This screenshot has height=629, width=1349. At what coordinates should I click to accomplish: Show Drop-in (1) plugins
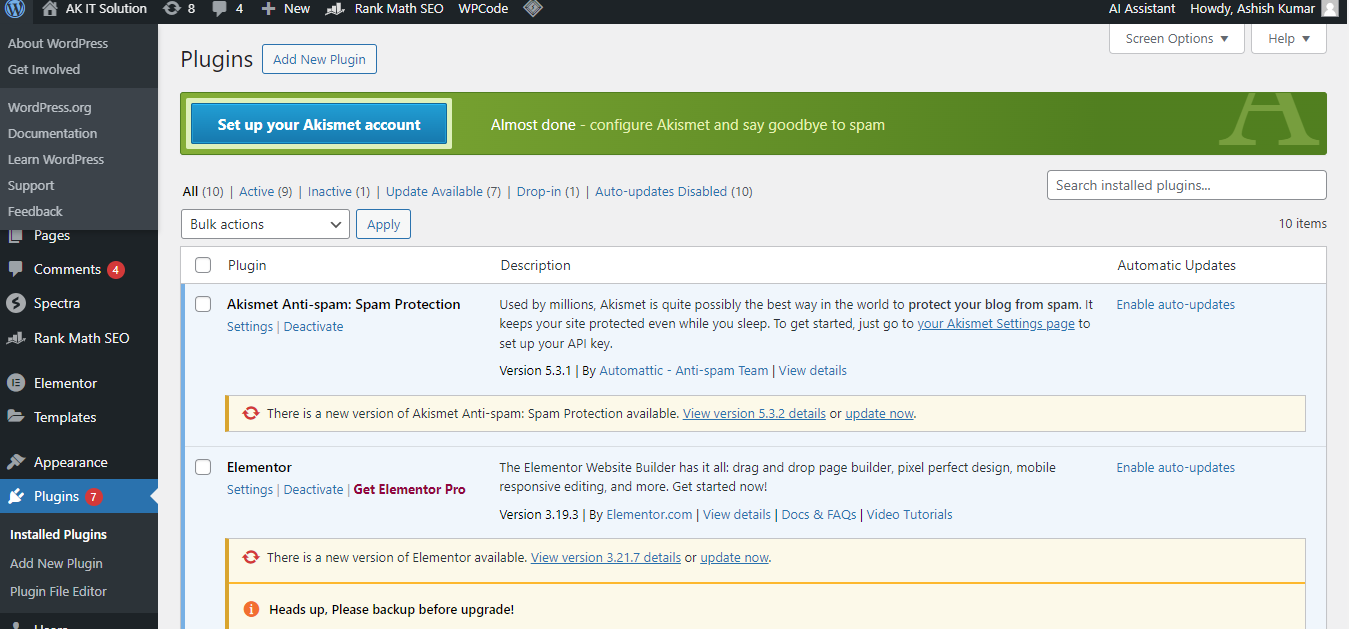(547, 191)
